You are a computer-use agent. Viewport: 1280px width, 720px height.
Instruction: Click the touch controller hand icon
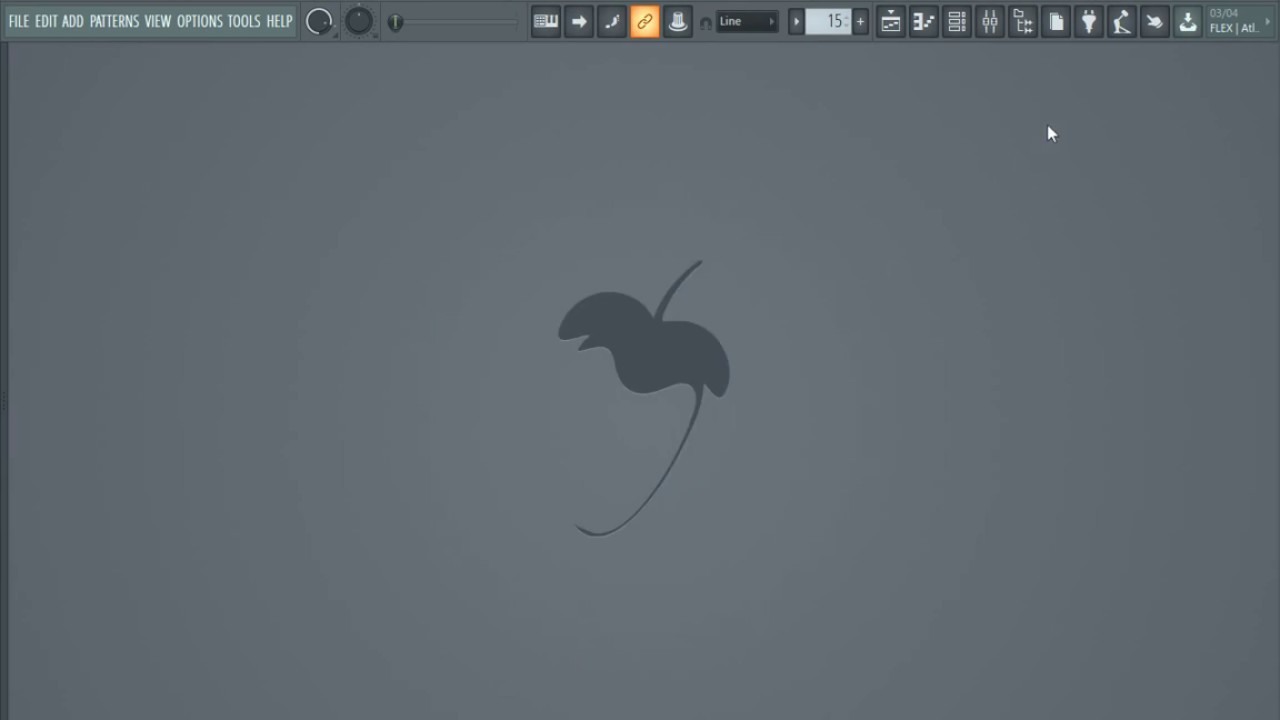[1155, 21]
